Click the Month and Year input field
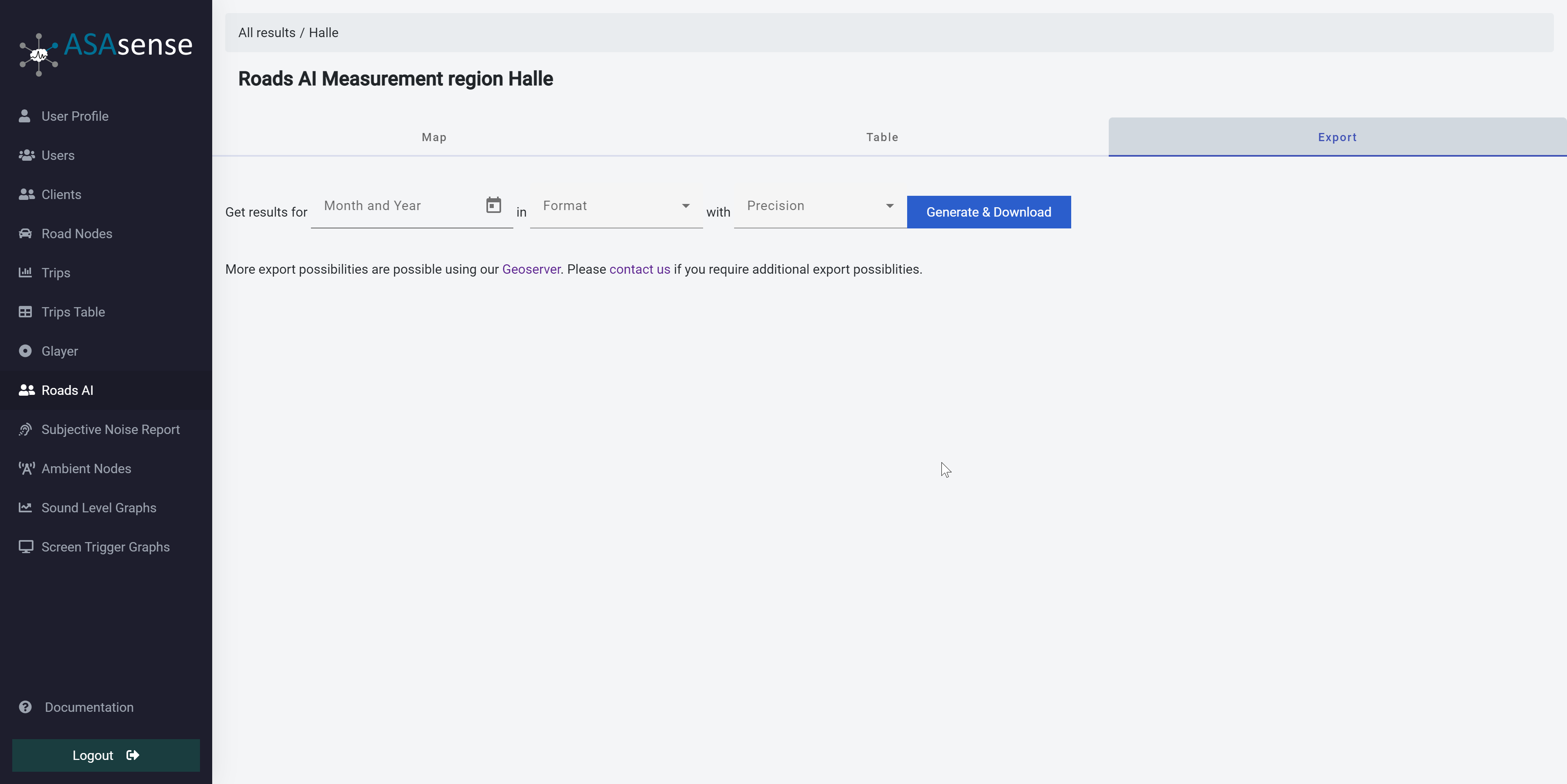Screen dimensions: 1567x784 click(398, 206)
